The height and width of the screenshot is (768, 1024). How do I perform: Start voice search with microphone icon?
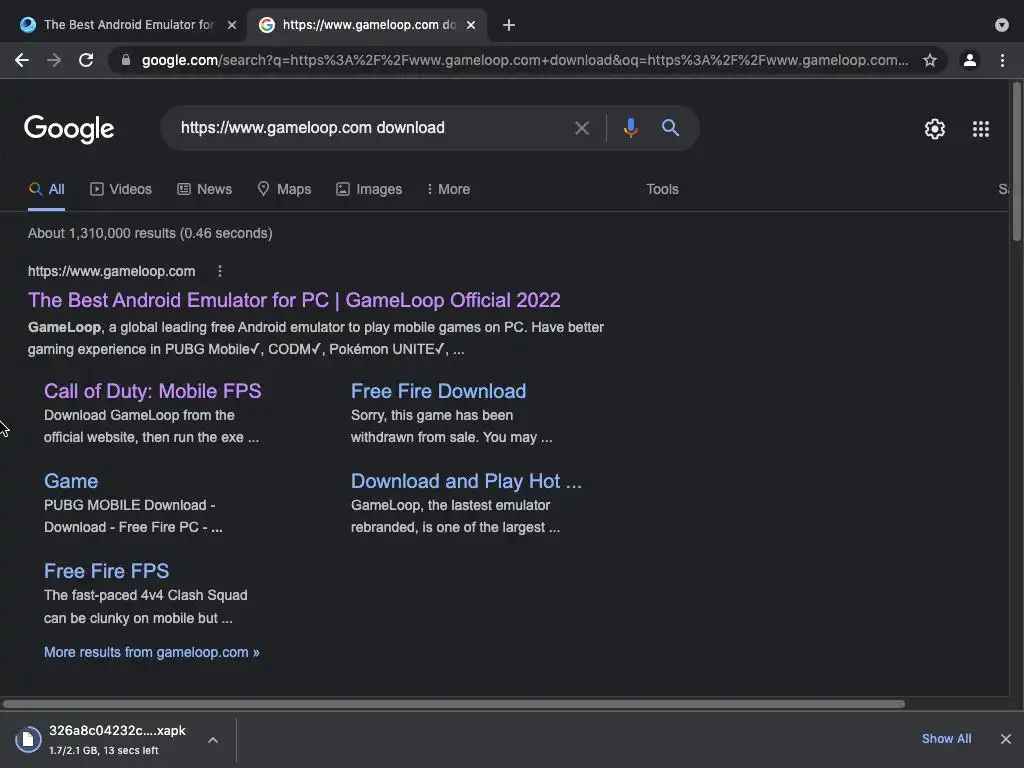(x=630, y=127)
